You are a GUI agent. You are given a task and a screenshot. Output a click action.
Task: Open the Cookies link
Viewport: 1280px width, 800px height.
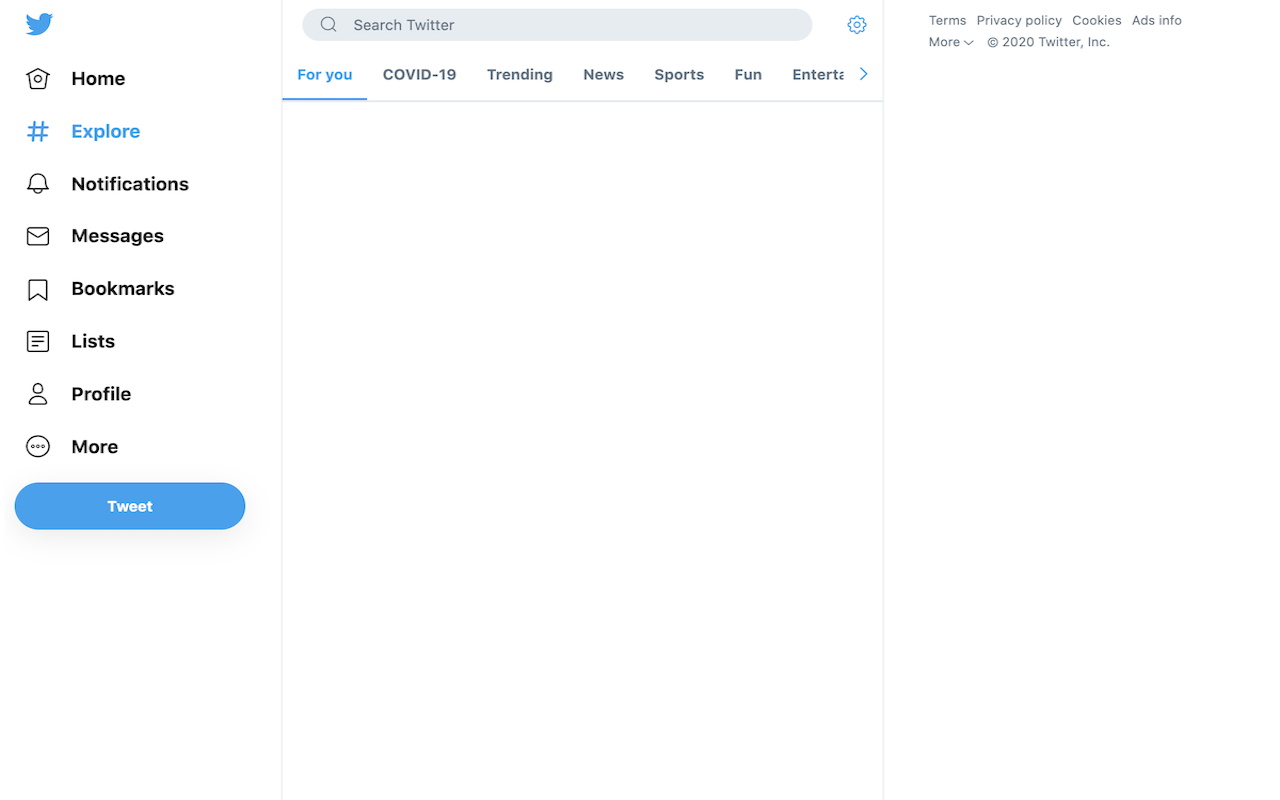pyautogui.click(x=1097, y=20)
